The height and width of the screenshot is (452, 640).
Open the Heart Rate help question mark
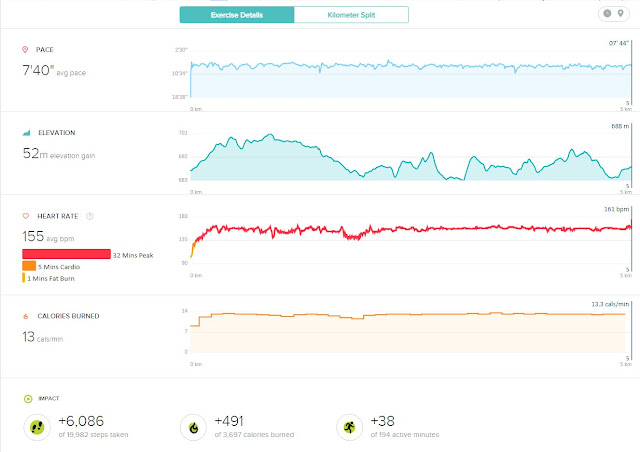[x=90, y=216]
